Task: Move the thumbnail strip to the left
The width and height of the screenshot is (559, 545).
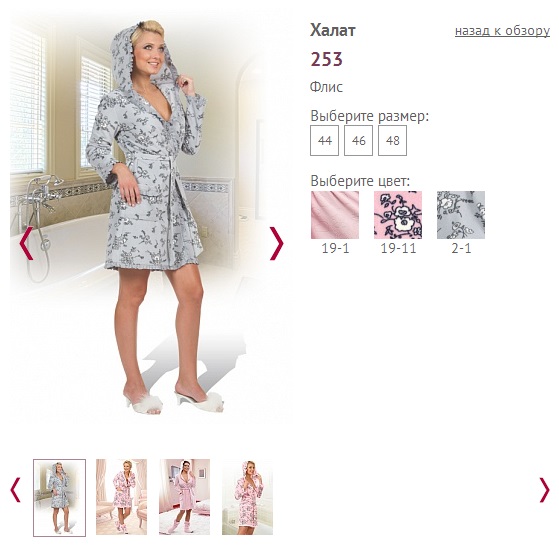Action: coord(15,490)
